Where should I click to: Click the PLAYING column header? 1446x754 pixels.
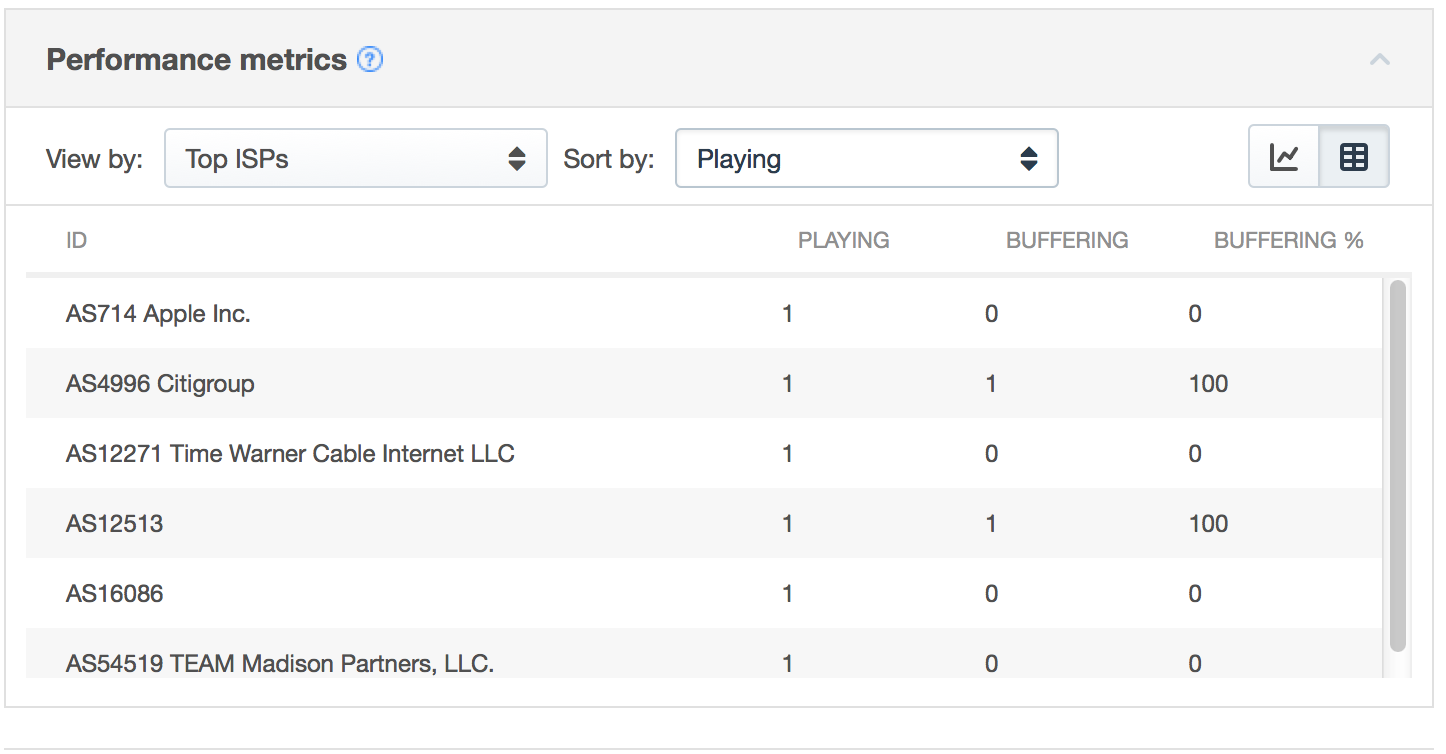(x=843, y=240)
